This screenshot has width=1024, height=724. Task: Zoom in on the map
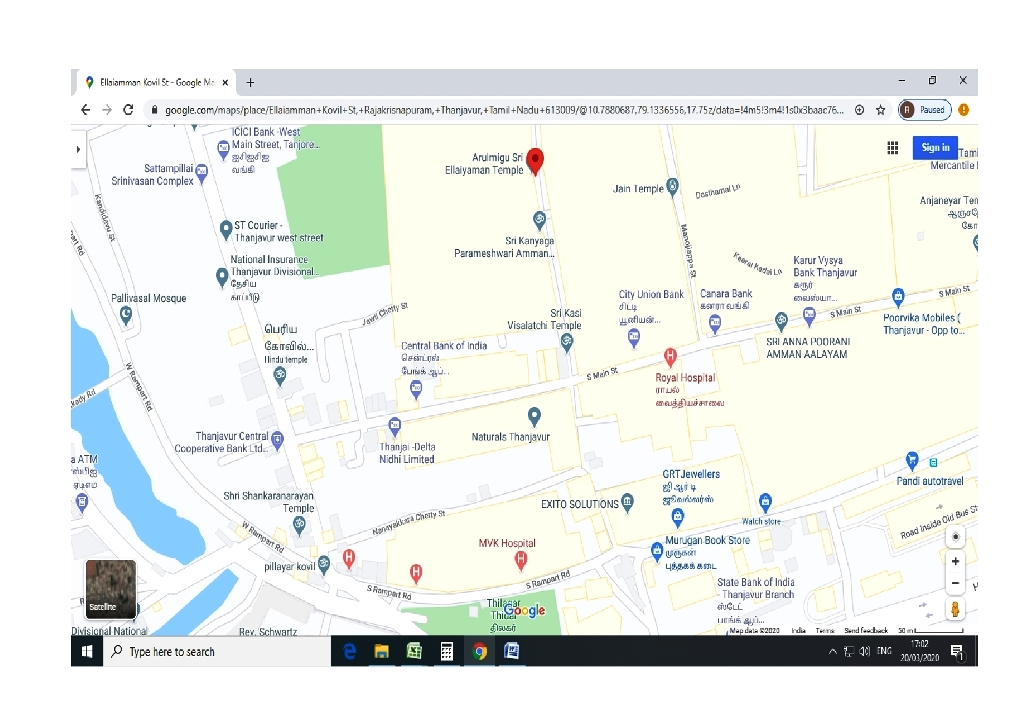[x=956, y=562]
